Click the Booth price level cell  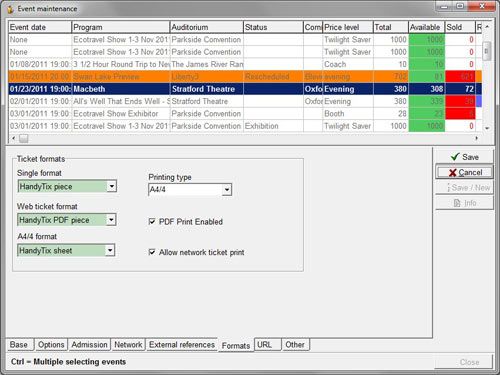pos(348,114)
